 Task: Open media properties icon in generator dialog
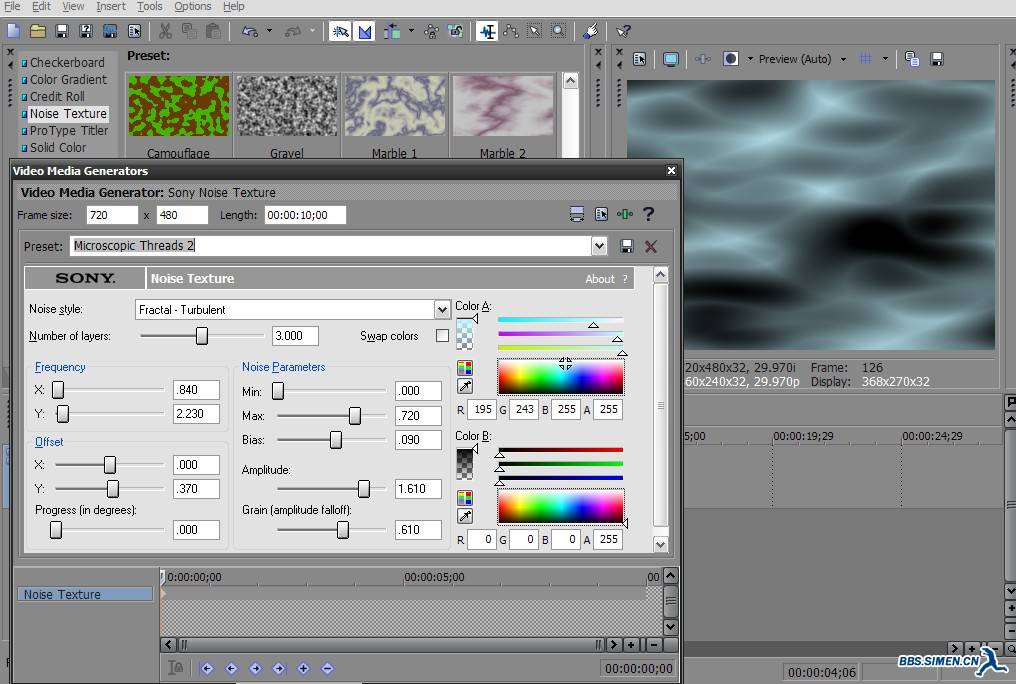tap(601, 214)
